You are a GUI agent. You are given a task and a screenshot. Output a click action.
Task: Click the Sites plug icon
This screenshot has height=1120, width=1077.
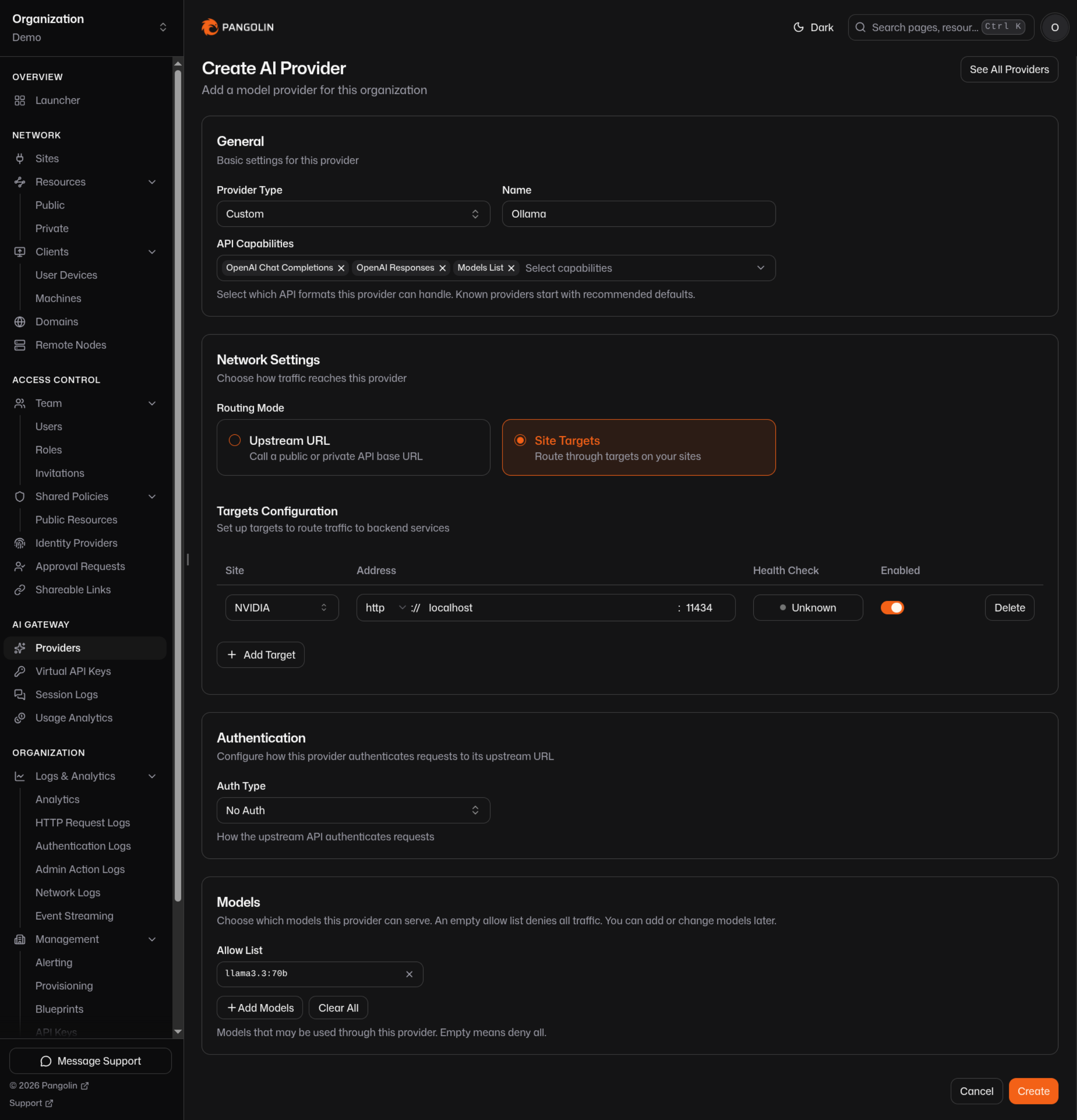20,159
